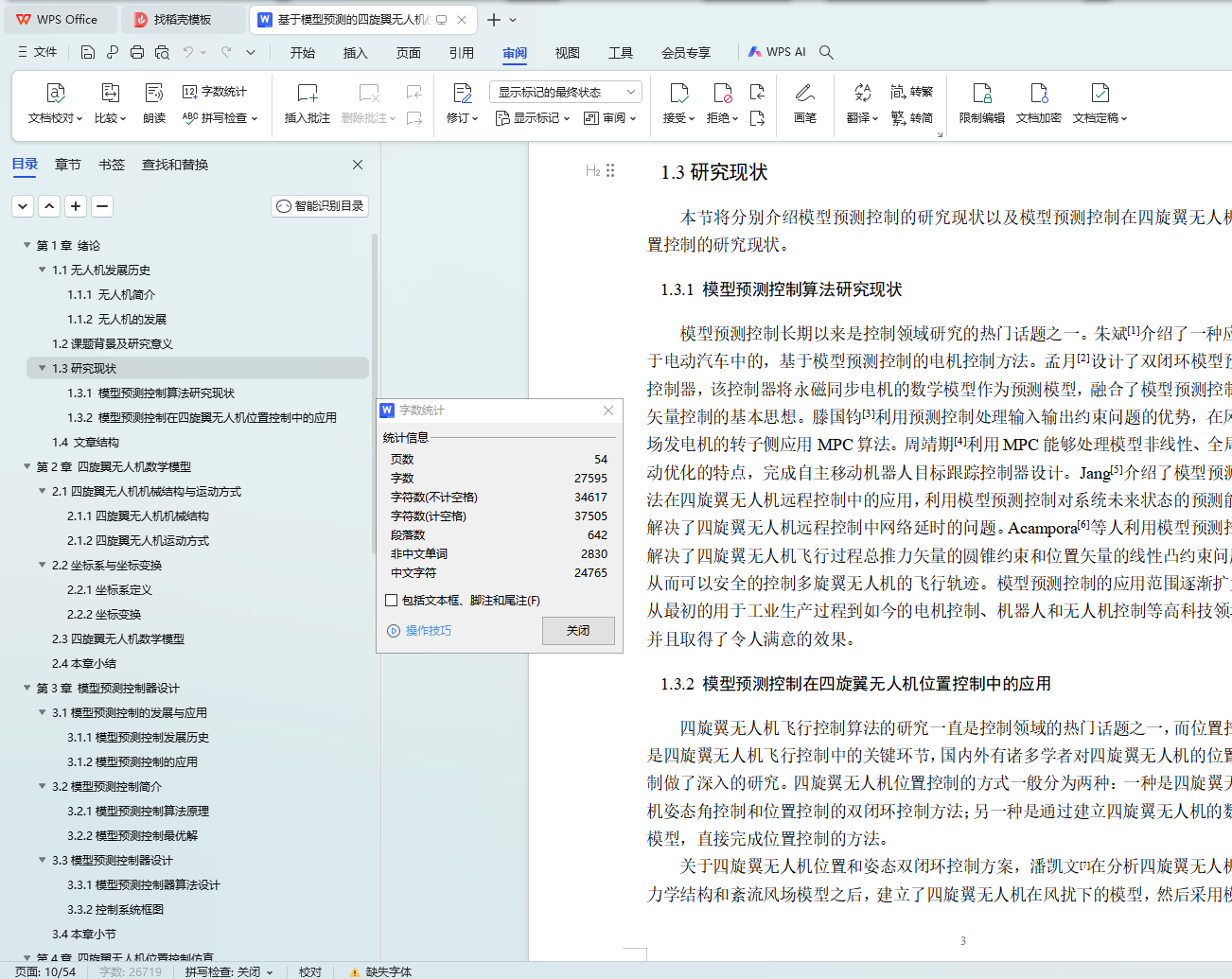Click 页面: 10/54 status entry
1232x979 pixels.
(45, 971)
